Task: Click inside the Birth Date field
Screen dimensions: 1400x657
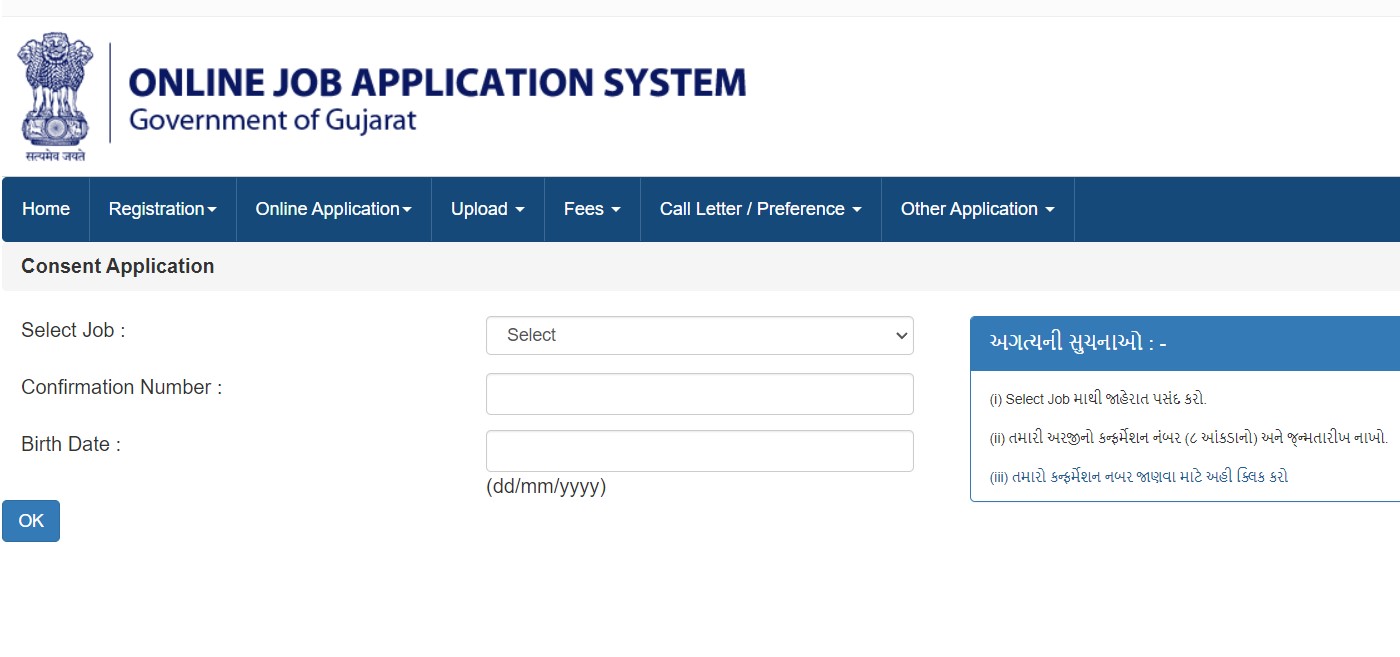Action: [699, 451]
